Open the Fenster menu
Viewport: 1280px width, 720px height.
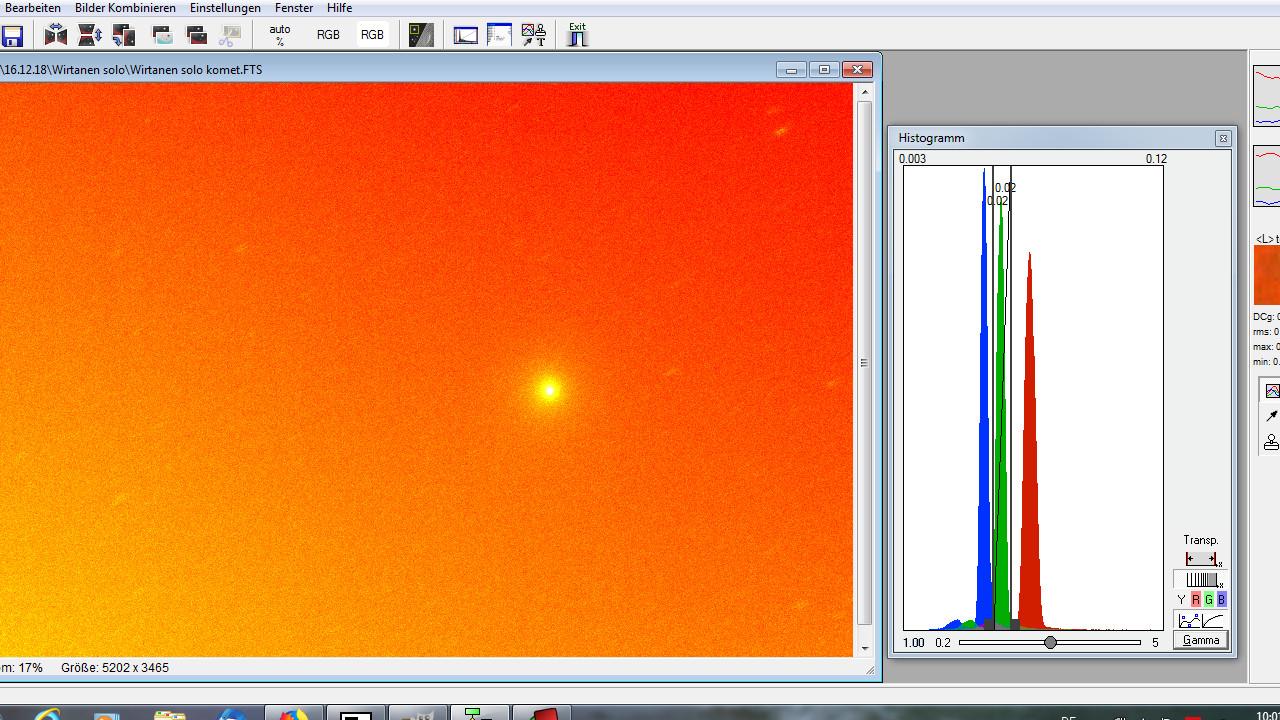294,8
